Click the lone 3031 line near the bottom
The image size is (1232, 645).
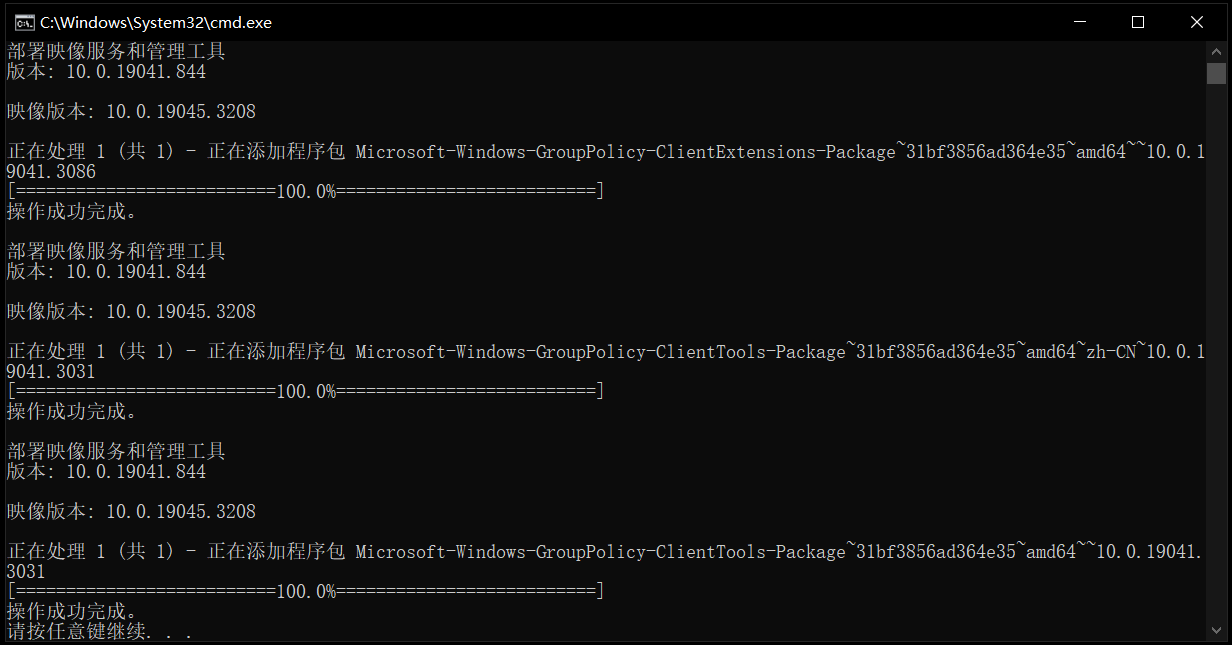pyautogui.click(x=26, y=572)
